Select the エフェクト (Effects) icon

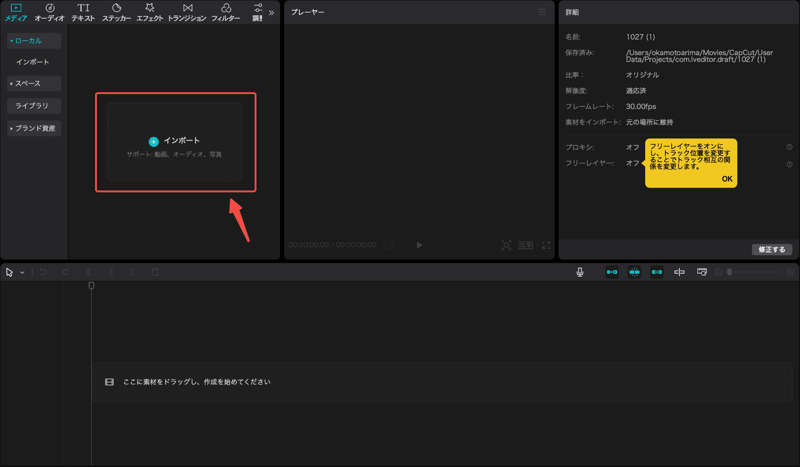click(149, 12)
